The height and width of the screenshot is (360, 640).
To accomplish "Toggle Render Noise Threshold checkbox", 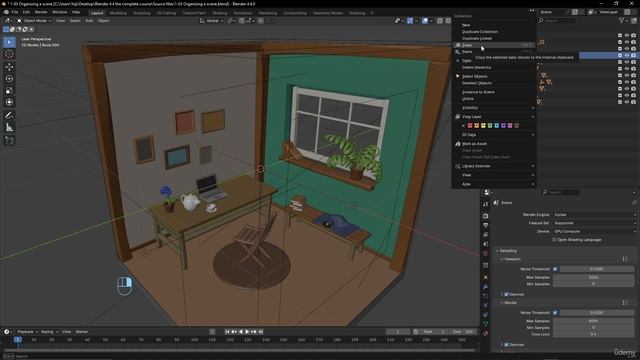I will [555, 313].
